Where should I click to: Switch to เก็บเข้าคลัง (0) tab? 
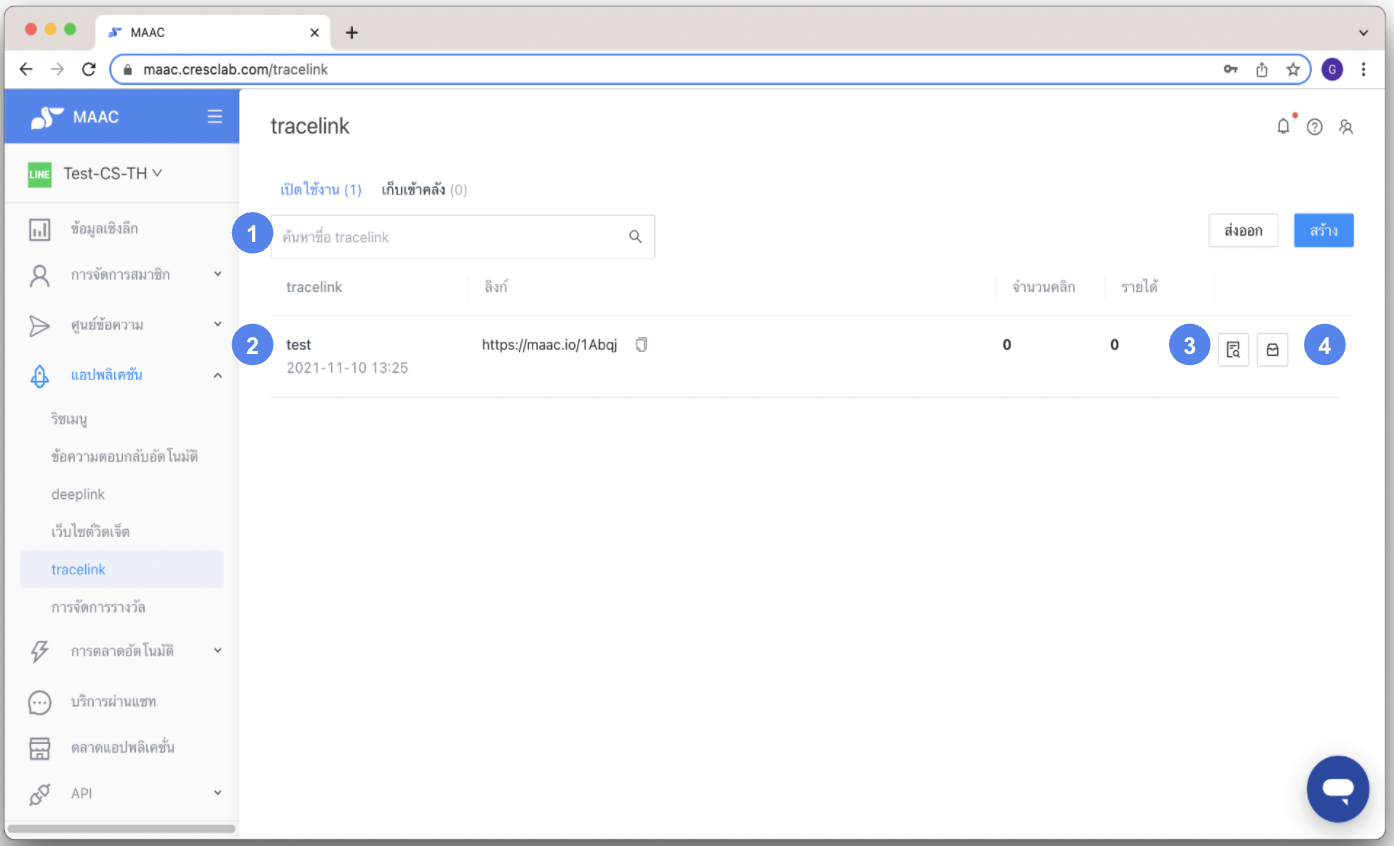point(425,189)
